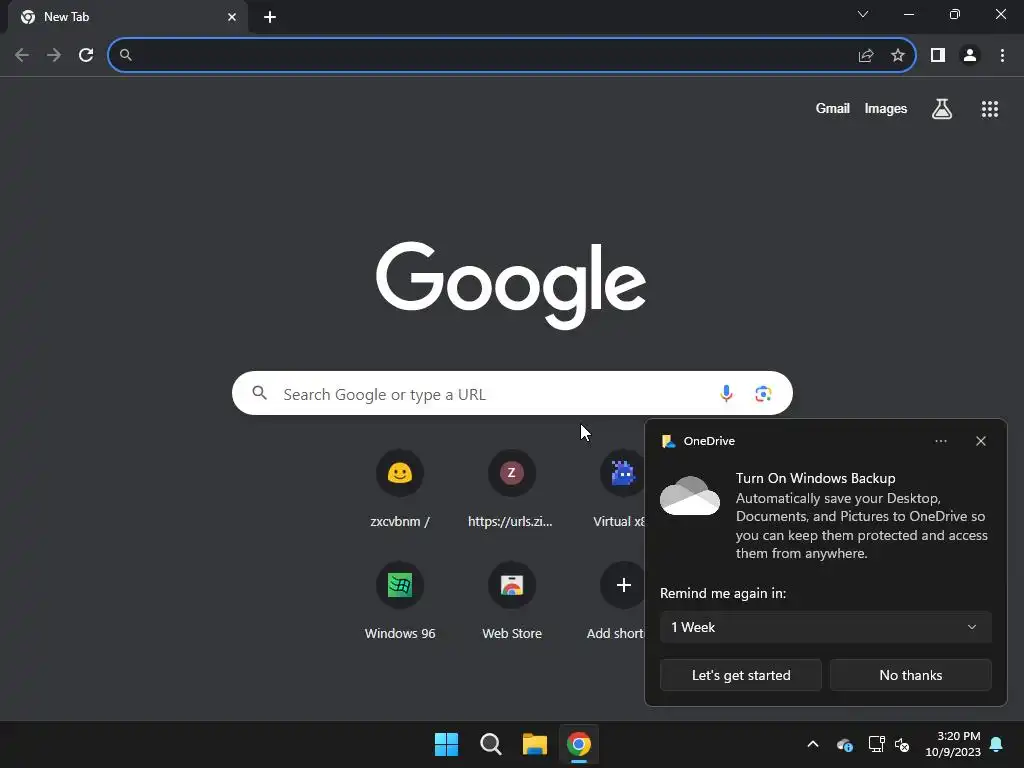Image resolution: width=1024 pixels, height=768 pixels.
Task: Expand the 1 Week reminder dropdown
Action: (x=825, y=627)
